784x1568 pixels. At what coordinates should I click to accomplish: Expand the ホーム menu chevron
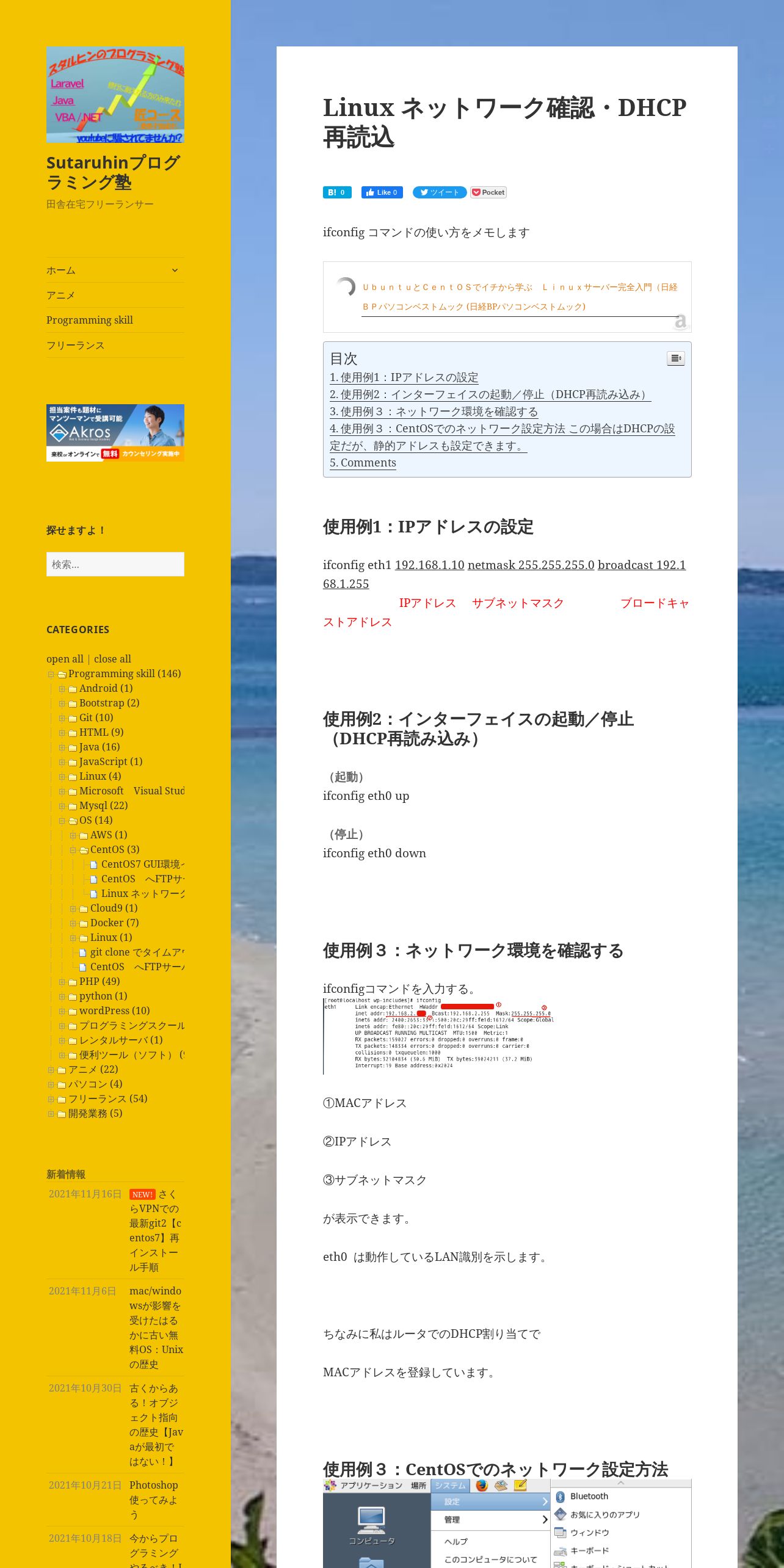pos(175,270)
